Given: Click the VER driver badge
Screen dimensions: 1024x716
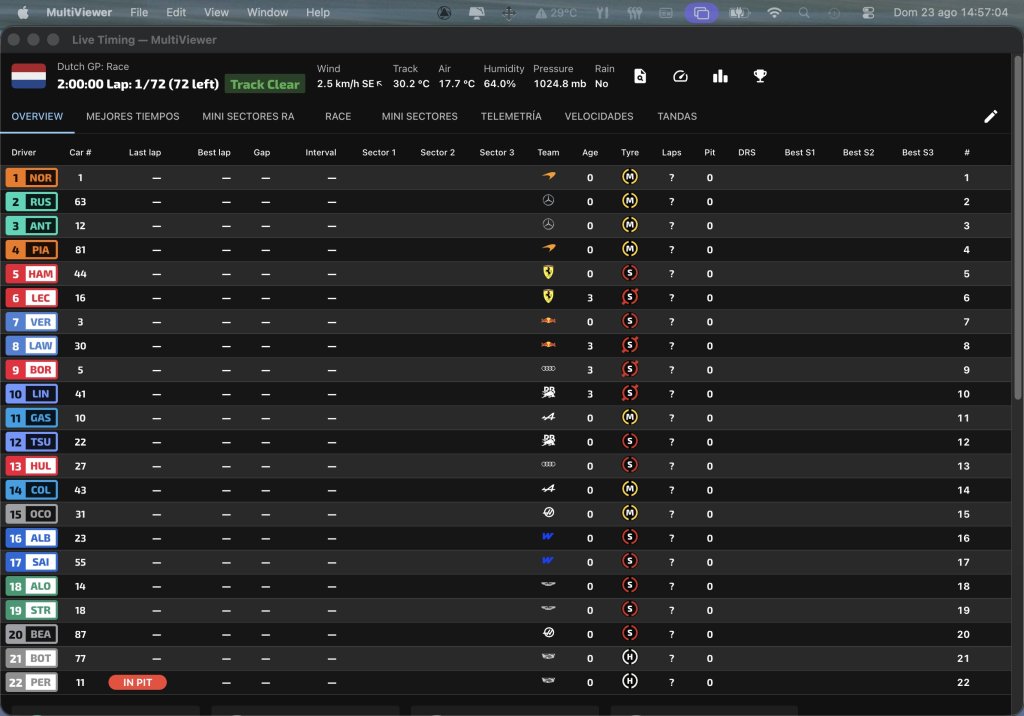Looking at the screenshot, I should 31,321.
